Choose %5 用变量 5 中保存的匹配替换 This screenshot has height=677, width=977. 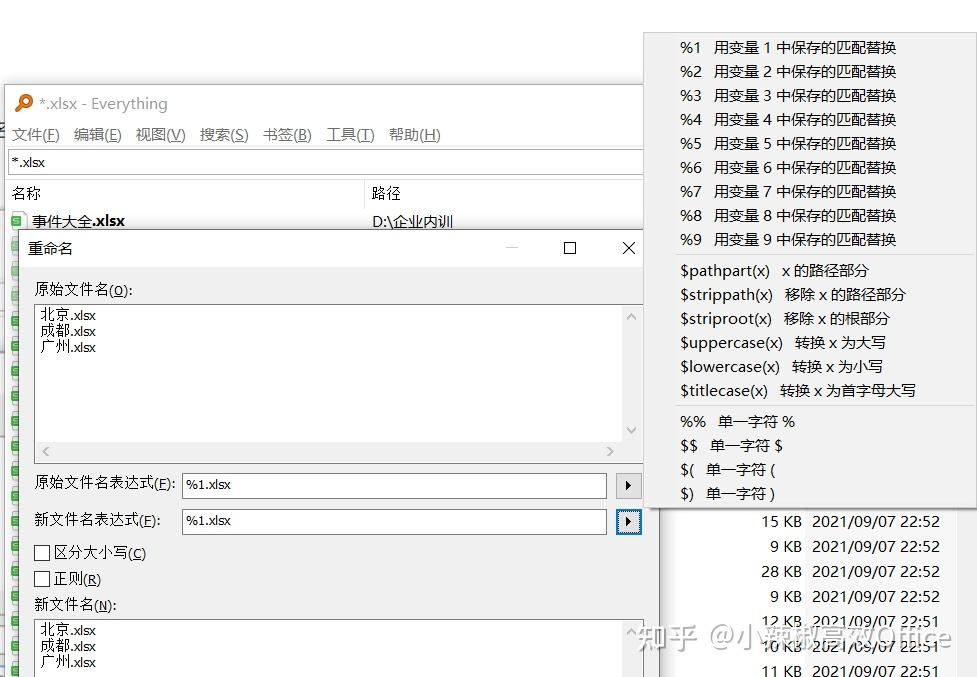788,144
